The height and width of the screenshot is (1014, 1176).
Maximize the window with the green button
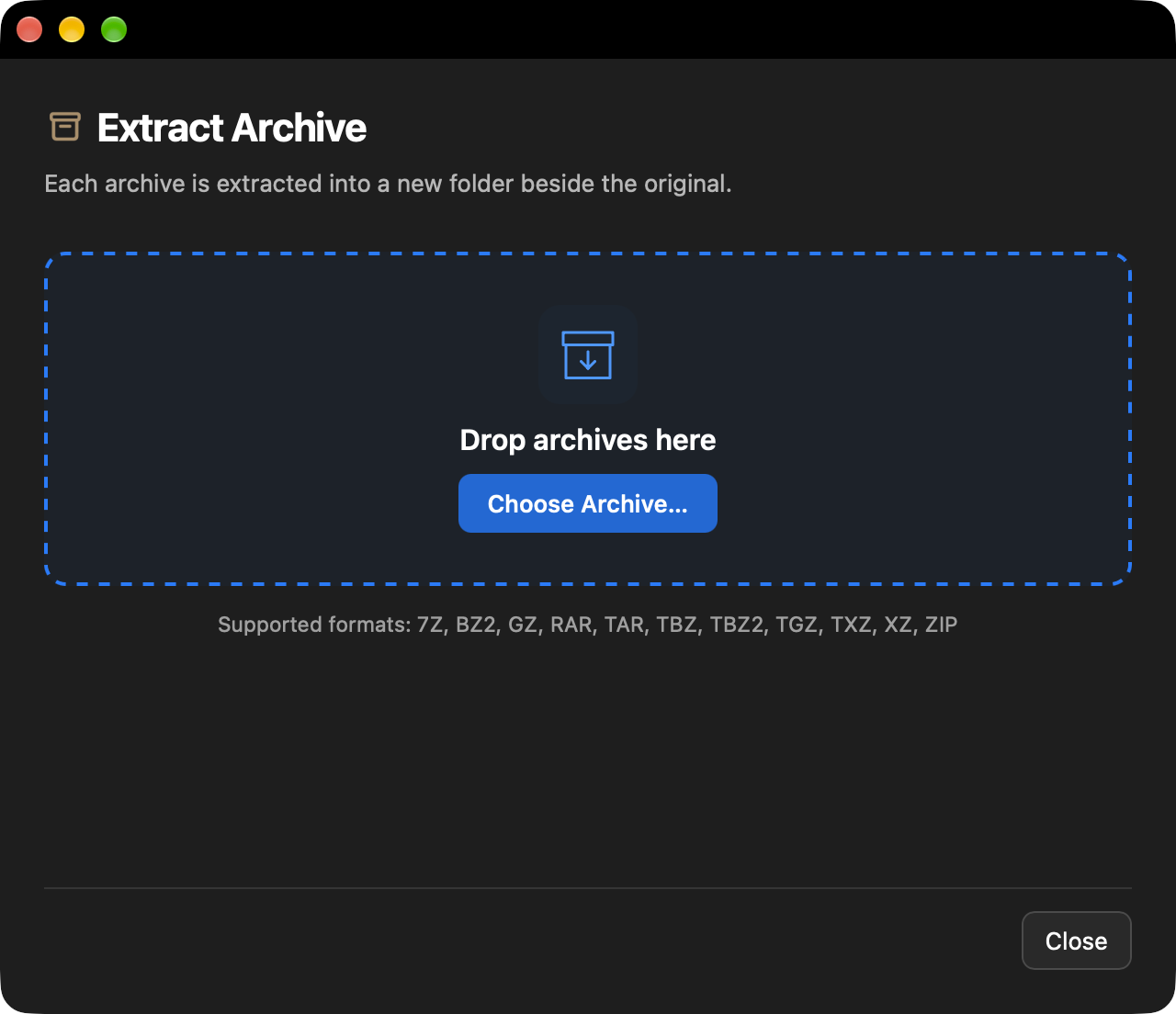[114, 29]
